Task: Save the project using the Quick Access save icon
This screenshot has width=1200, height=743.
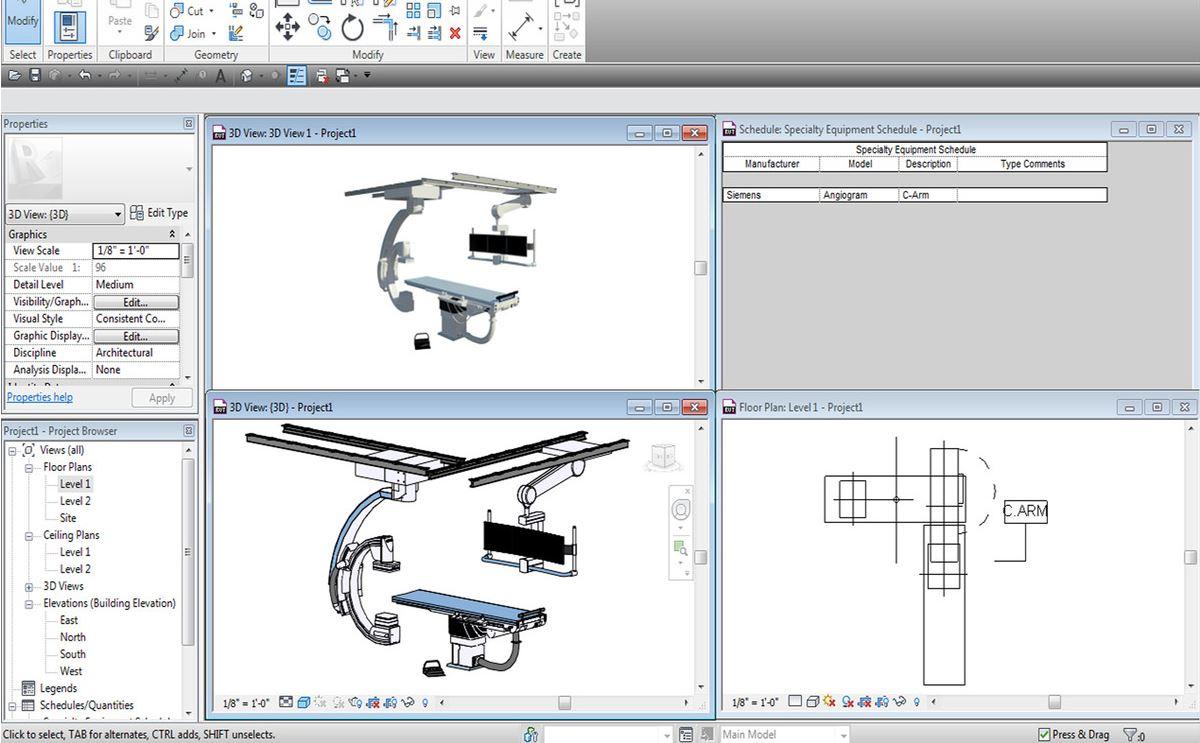Action: click(x=34, y=75)
